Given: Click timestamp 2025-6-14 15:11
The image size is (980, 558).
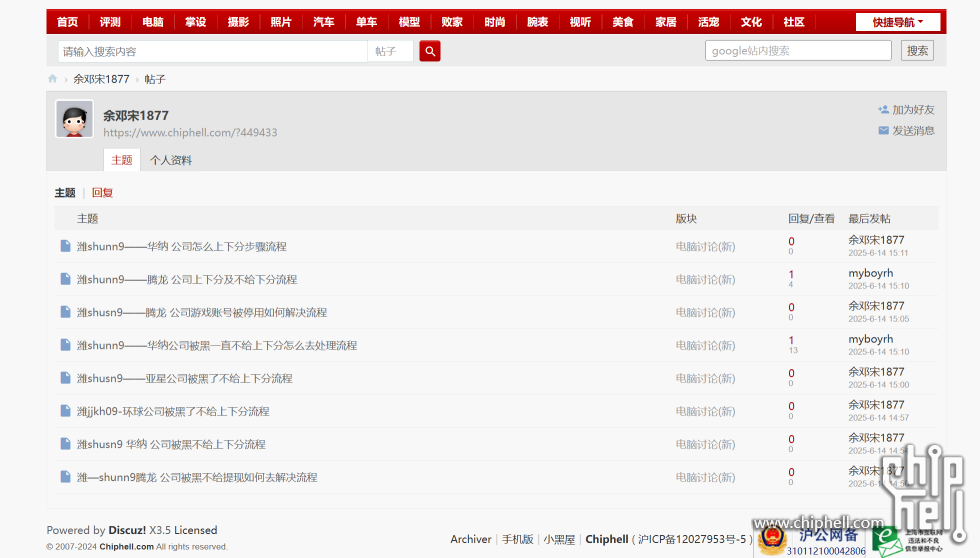Looking at the screenshot, I should point(878,253).
